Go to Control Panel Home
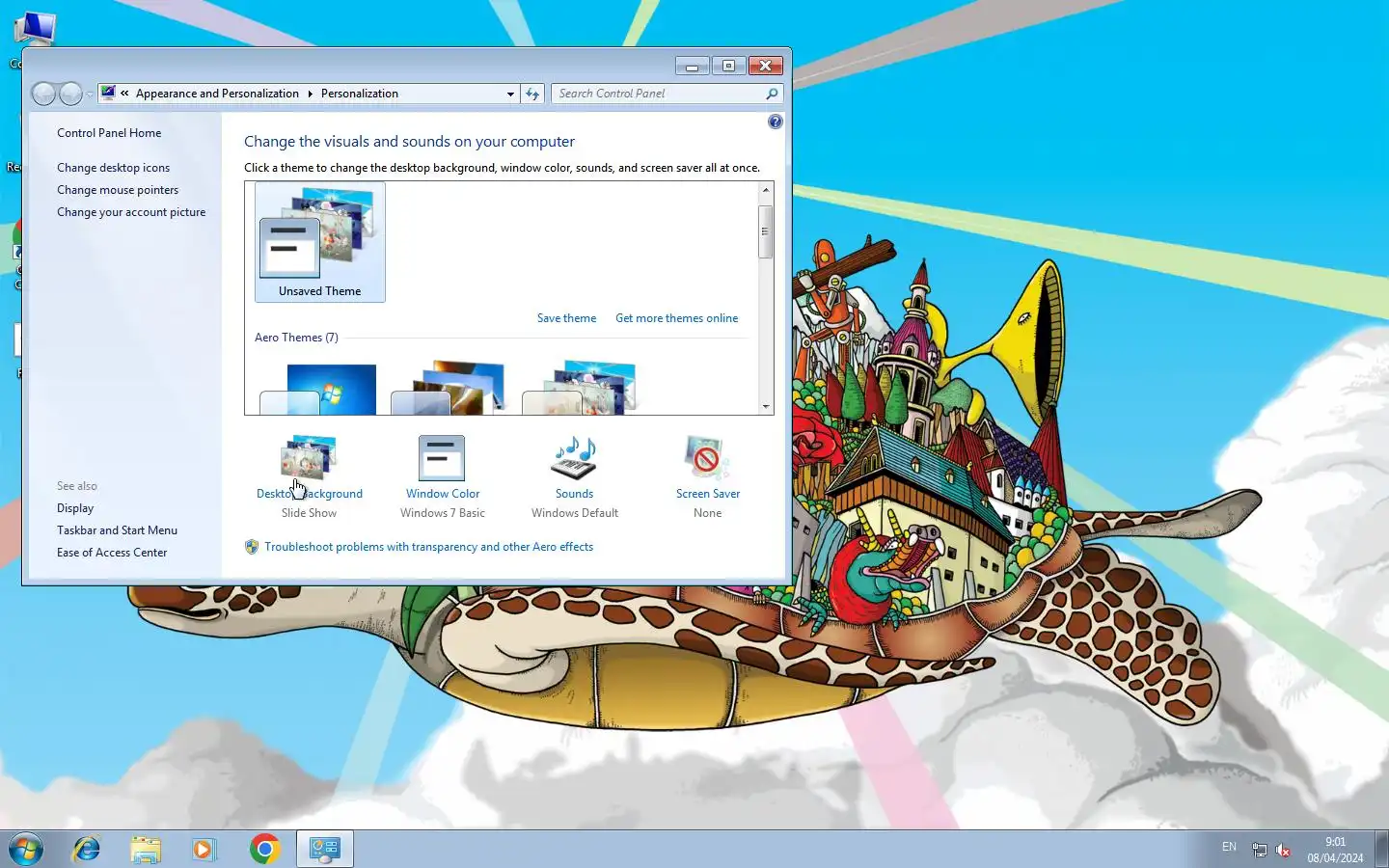1389x868 pixels. [109, 133]
